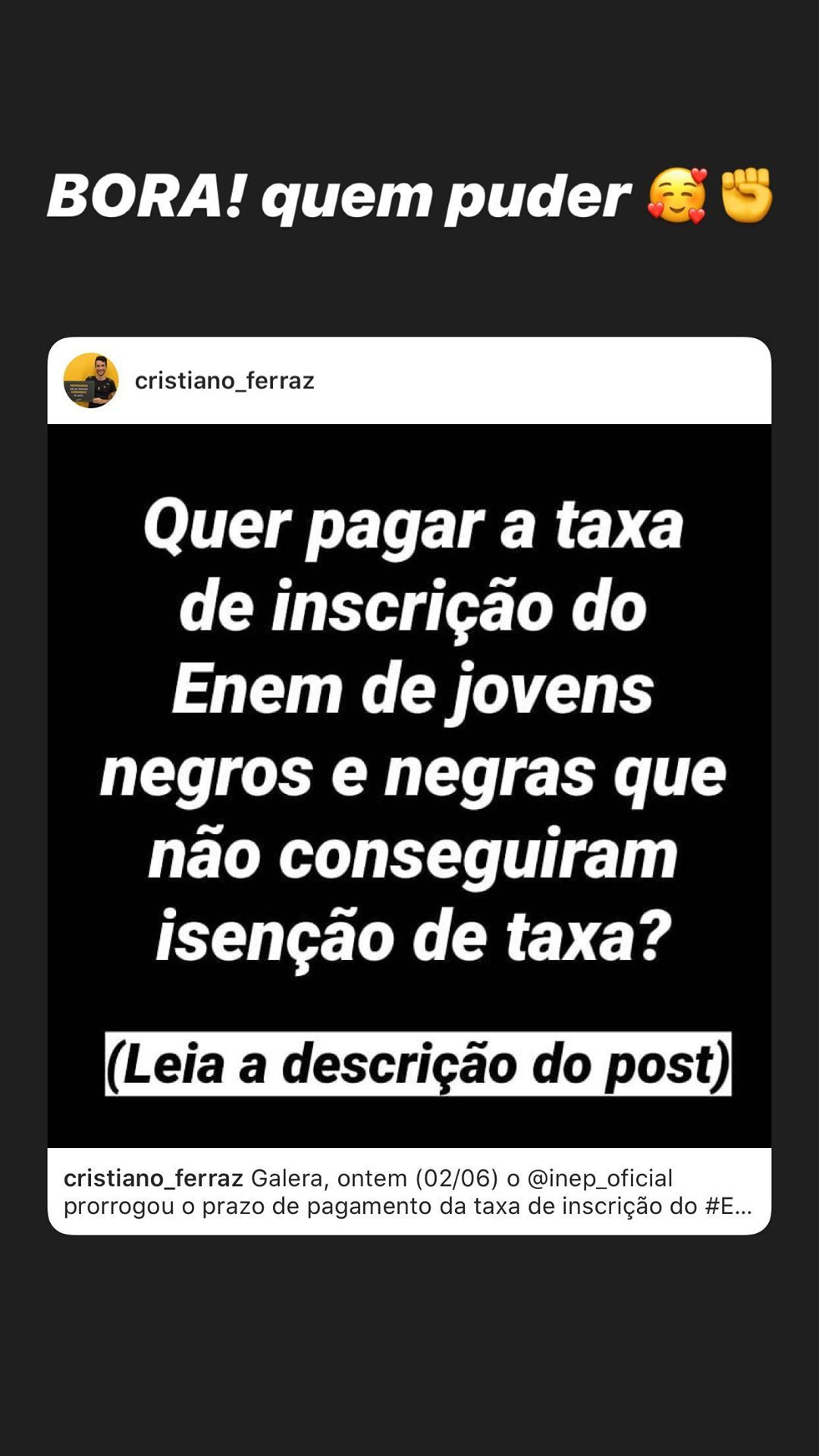This screenshot has width=819, height=1456.
Task: Click the 'isenção de taxa?' line
Action: point(414,939)
